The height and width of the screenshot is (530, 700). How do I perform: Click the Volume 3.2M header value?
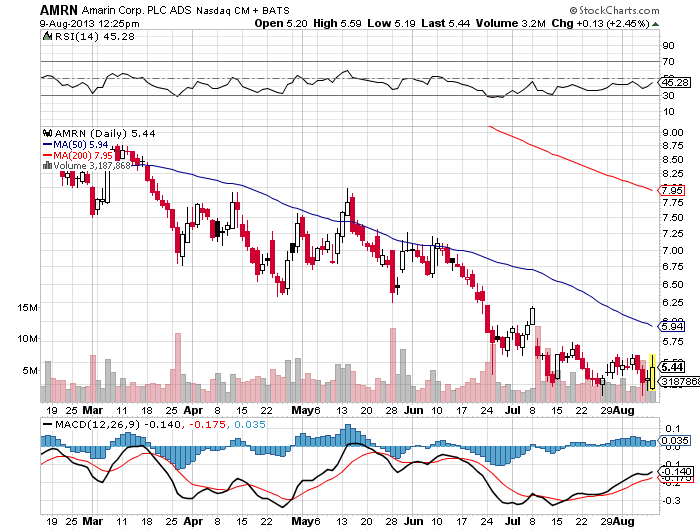click(511, 23)
